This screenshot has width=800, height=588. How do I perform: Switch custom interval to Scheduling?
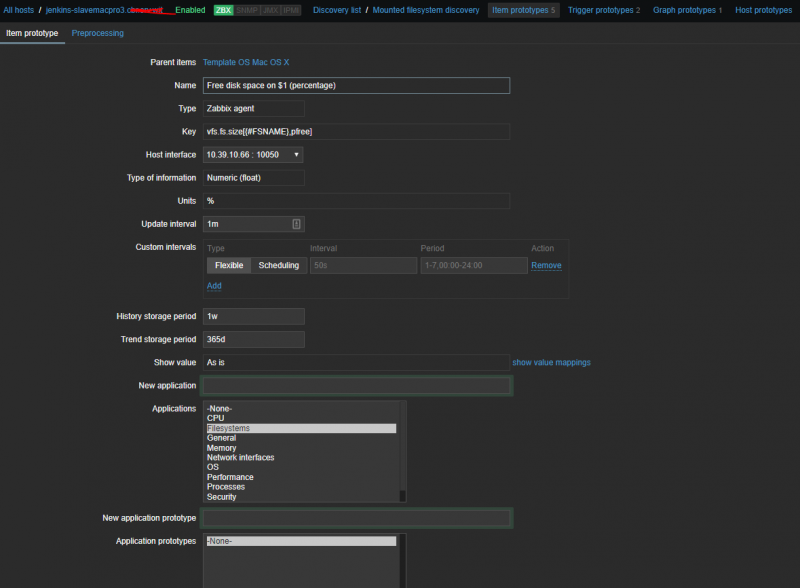pyautogui.click(x=278, y=265)
